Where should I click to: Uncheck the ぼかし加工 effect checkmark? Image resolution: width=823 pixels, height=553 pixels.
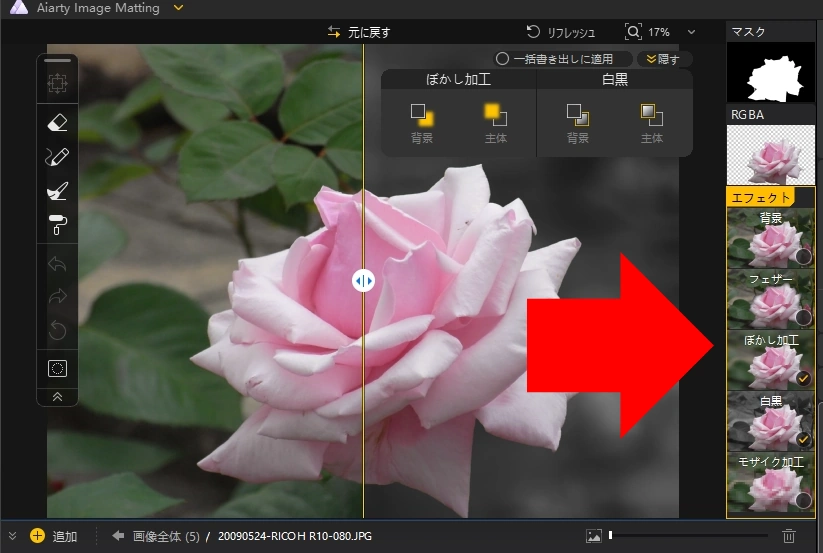click(x=803, y=378)
